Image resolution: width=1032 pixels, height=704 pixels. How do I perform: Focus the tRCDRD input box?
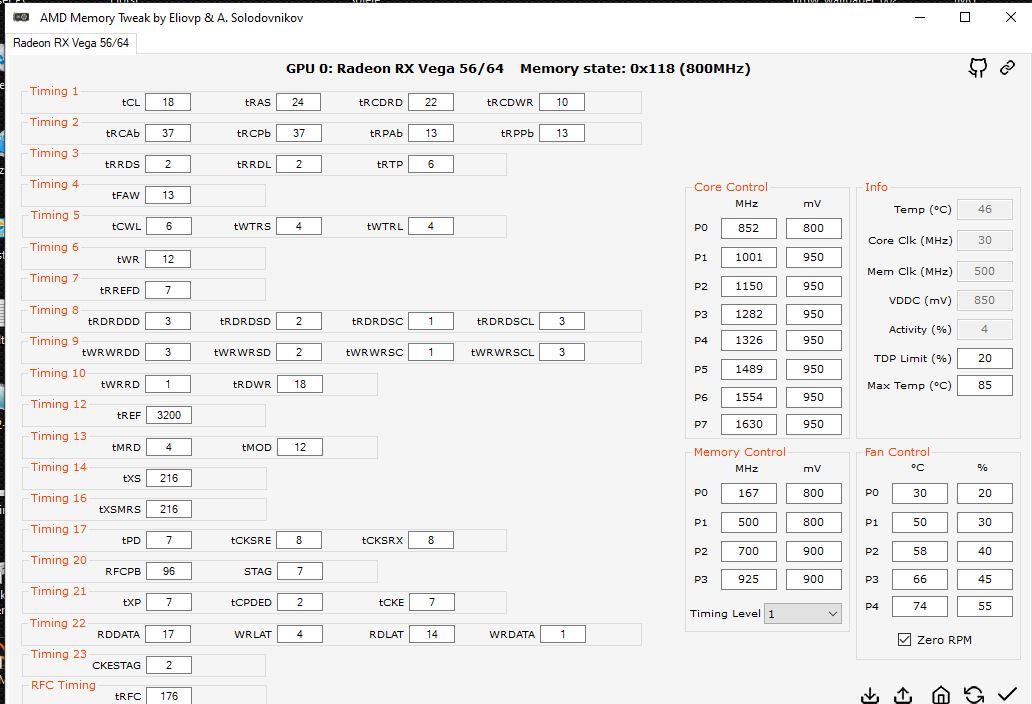(430, 102)
